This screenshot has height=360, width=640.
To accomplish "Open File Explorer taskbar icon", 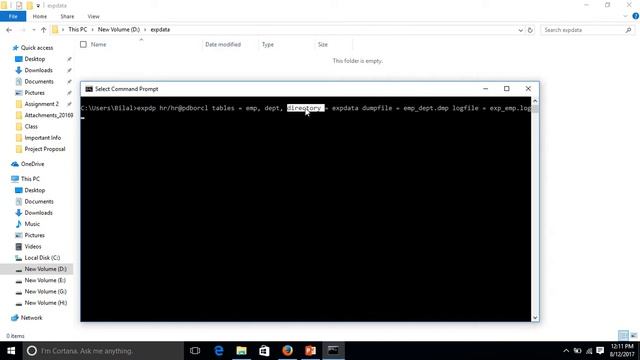I will click(242, 351).
